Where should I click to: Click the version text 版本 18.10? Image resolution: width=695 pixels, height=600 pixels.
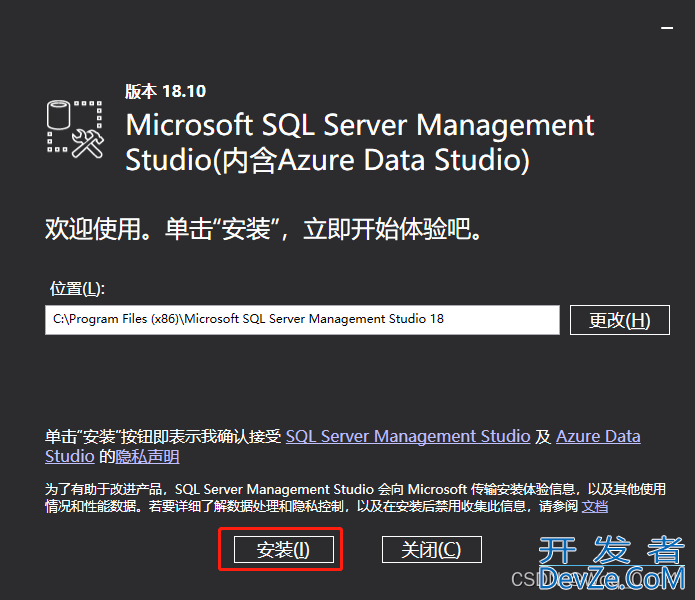[165, 91]
